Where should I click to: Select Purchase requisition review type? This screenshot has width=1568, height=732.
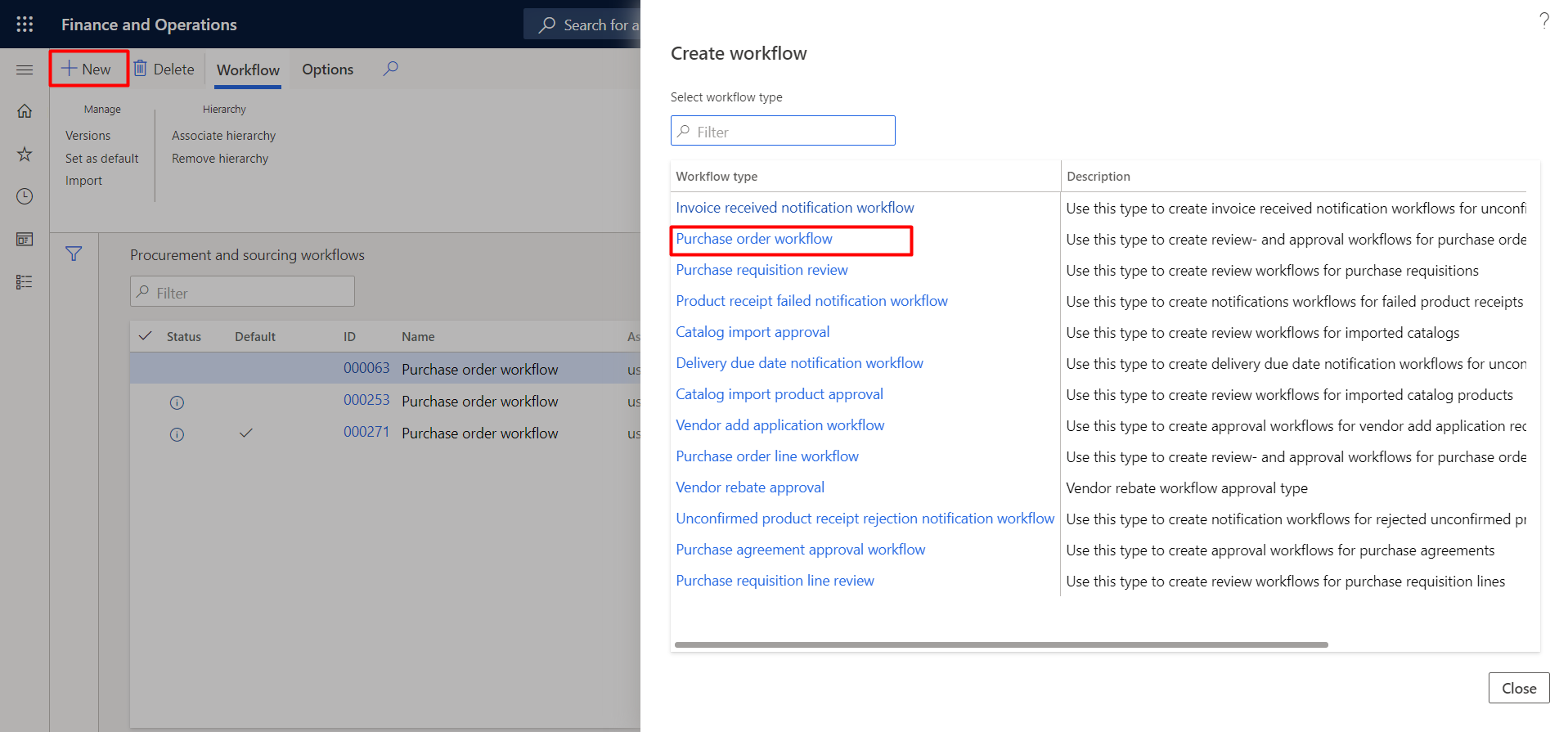pyautogui.click(x=762, y=270)
